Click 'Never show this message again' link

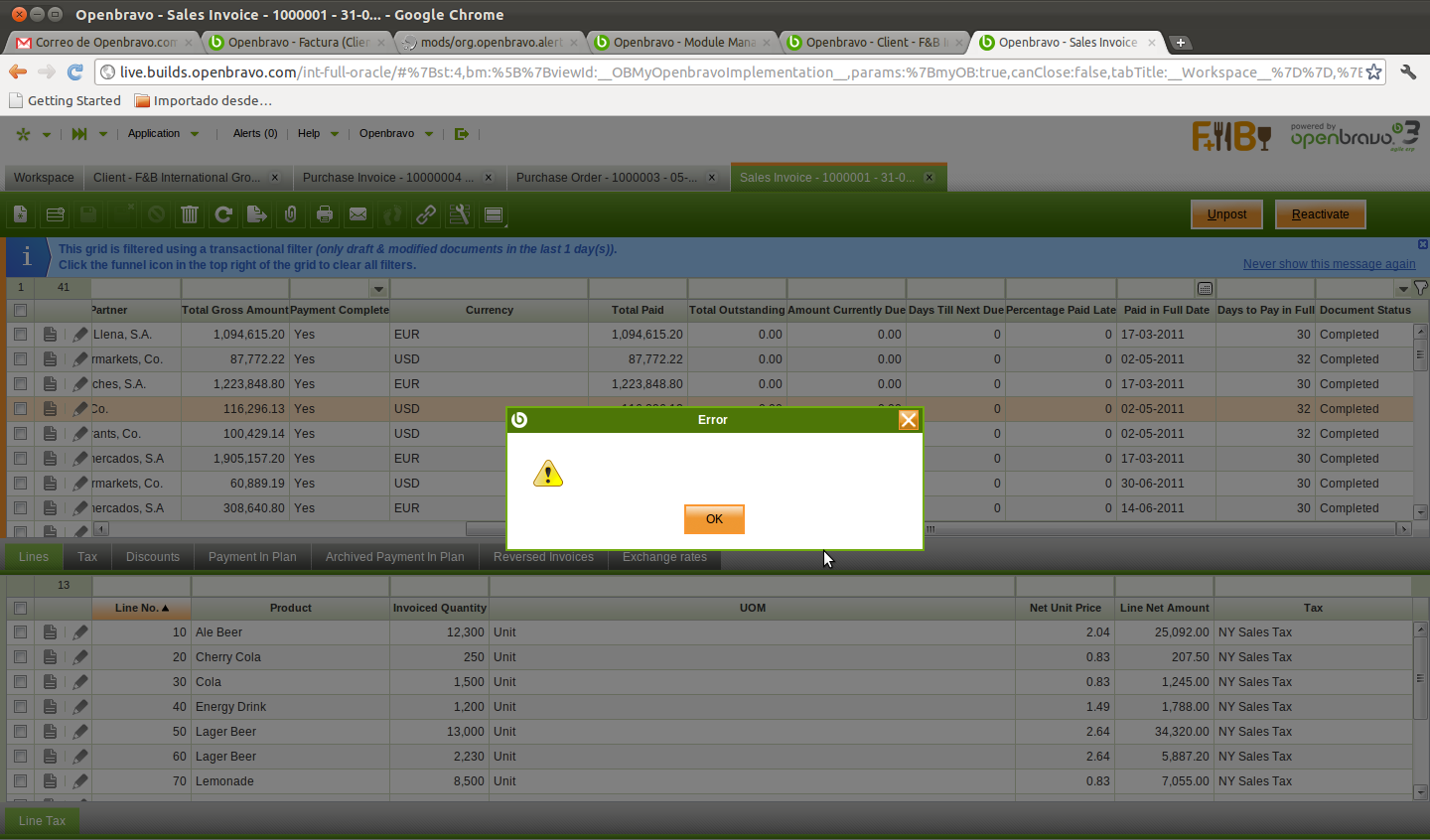pos(1329,264)
